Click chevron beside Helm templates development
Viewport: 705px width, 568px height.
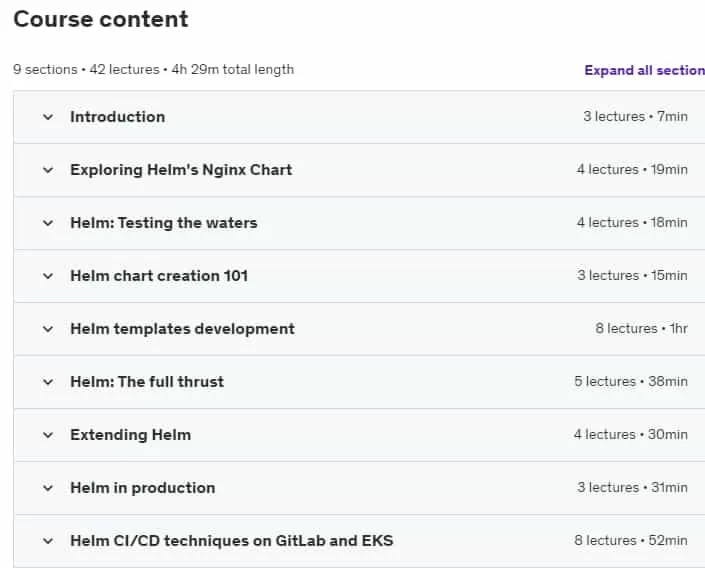48,329
